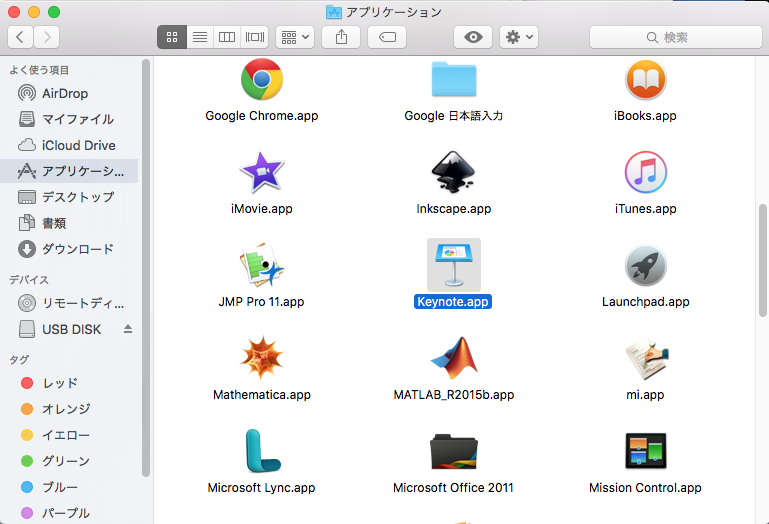
Task: Select MATLAB_R2015b.app icon
Action: [x=454, y=358]
